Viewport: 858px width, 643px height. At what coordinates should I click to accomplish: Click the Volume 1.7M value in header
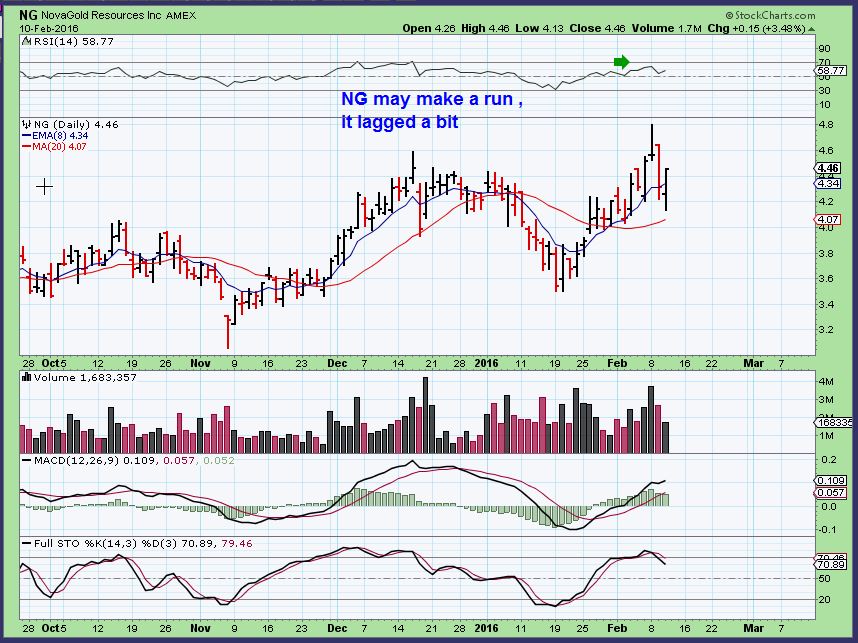666,28
